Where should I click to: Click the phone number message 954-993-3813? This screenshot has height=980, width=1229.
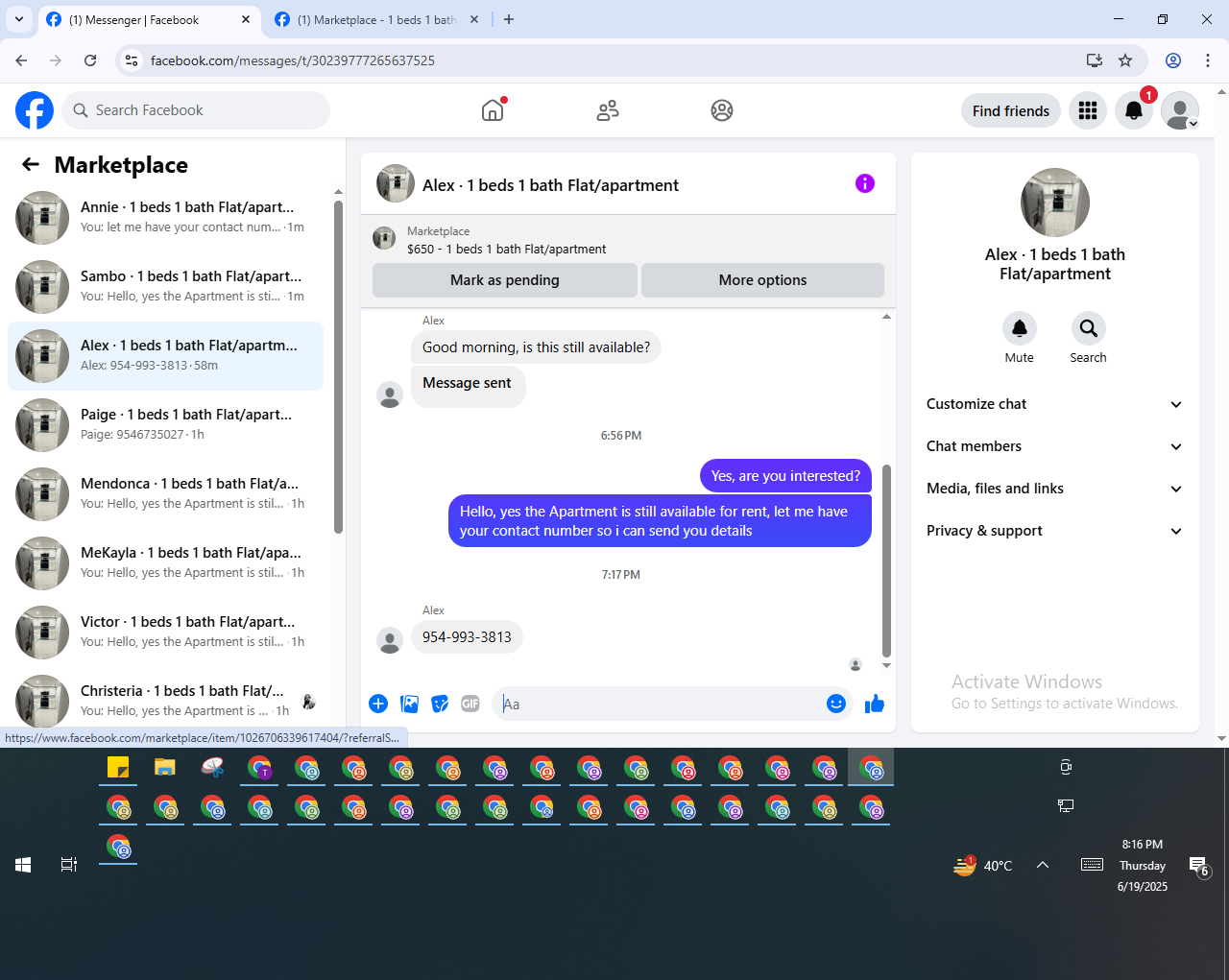tap(467, 637)
